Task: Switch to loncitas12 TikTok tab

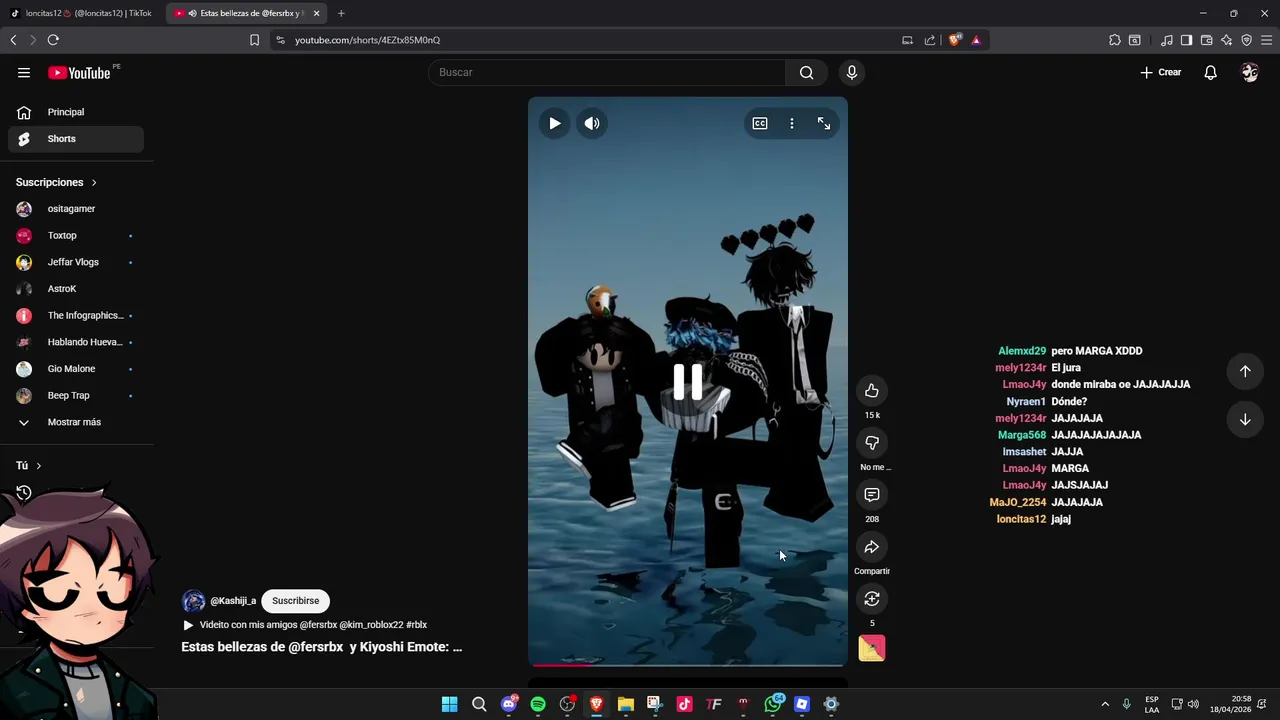Action: pyautogui.click(x=81, y=13)
